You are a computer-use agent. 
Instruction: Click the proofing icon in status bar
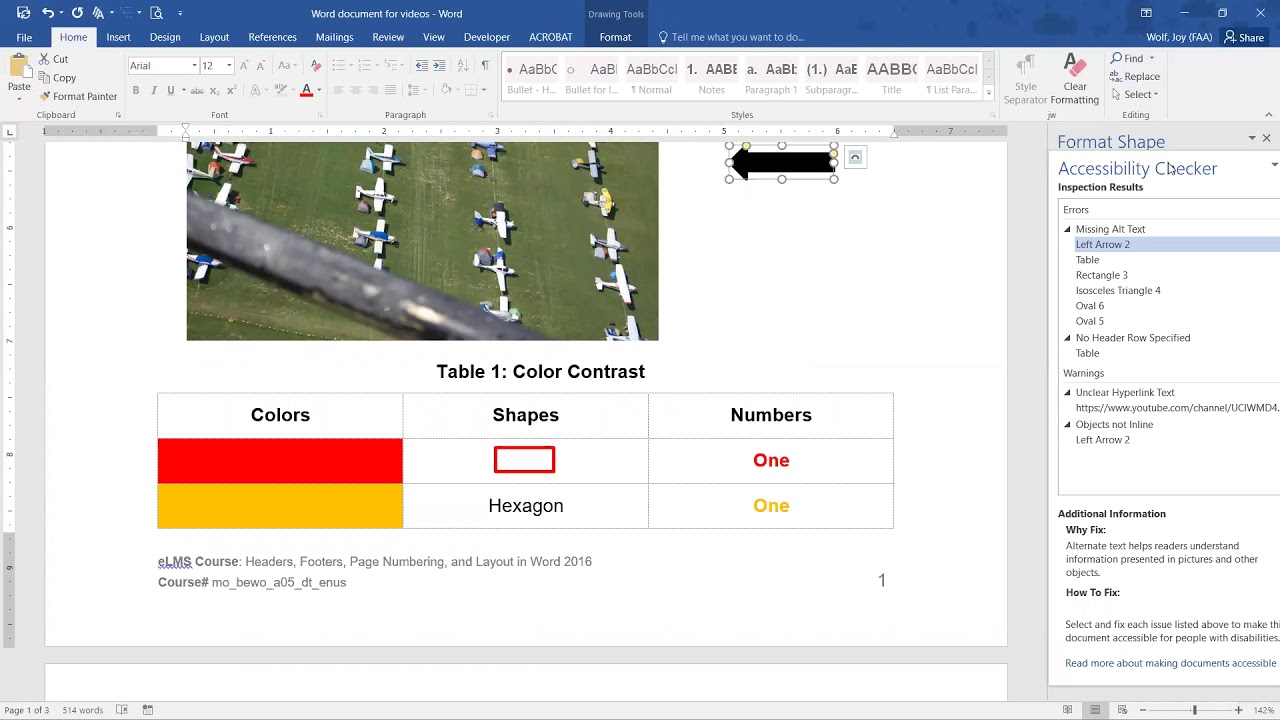click(x=122, y=710)
